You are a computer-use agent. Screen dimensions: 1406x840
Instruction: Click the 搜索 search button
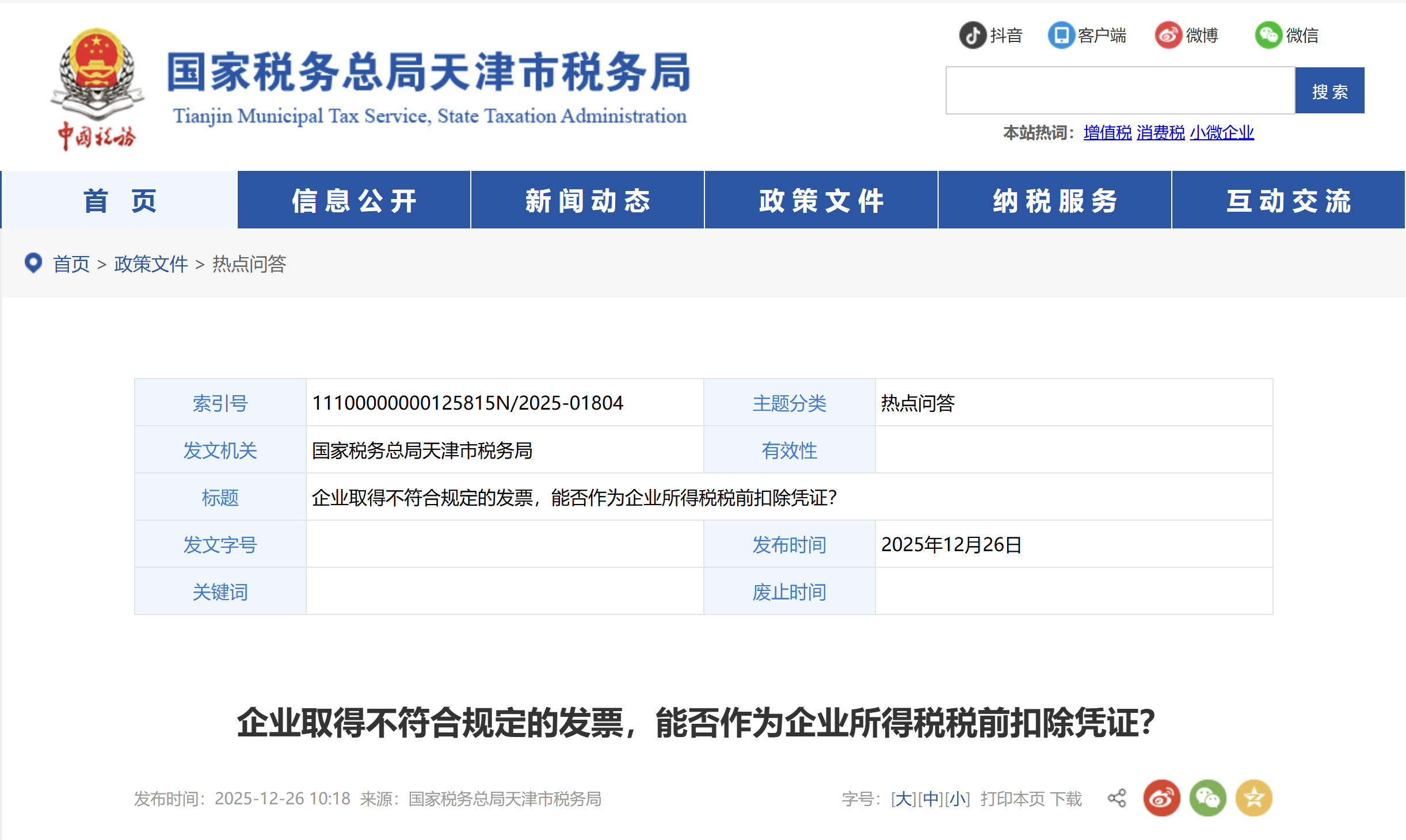1329,90
